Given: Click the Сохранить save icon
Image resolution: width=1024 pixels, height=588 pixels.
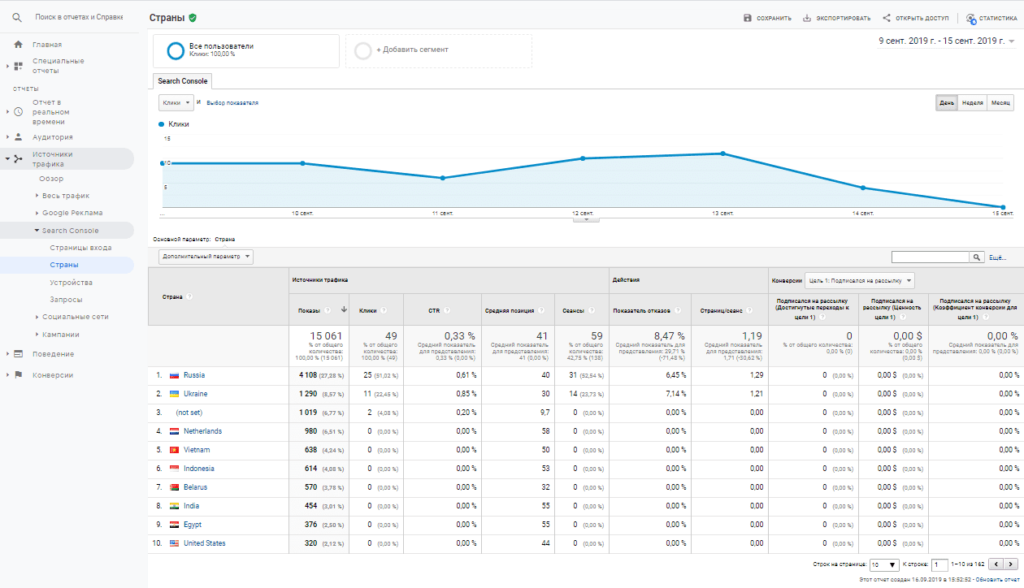Looking at the screenshot, I should click(x=747, y=18).
